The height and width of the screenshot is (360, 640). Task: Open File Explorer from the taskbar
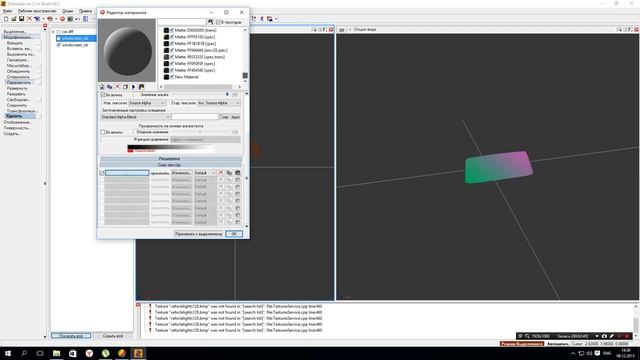(56, 353)
